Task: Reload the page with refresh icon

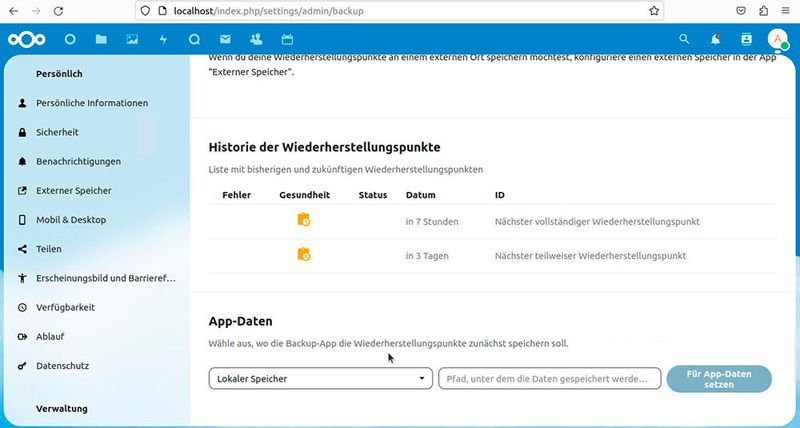Action: pyautogui.click(x=59, y=11)
